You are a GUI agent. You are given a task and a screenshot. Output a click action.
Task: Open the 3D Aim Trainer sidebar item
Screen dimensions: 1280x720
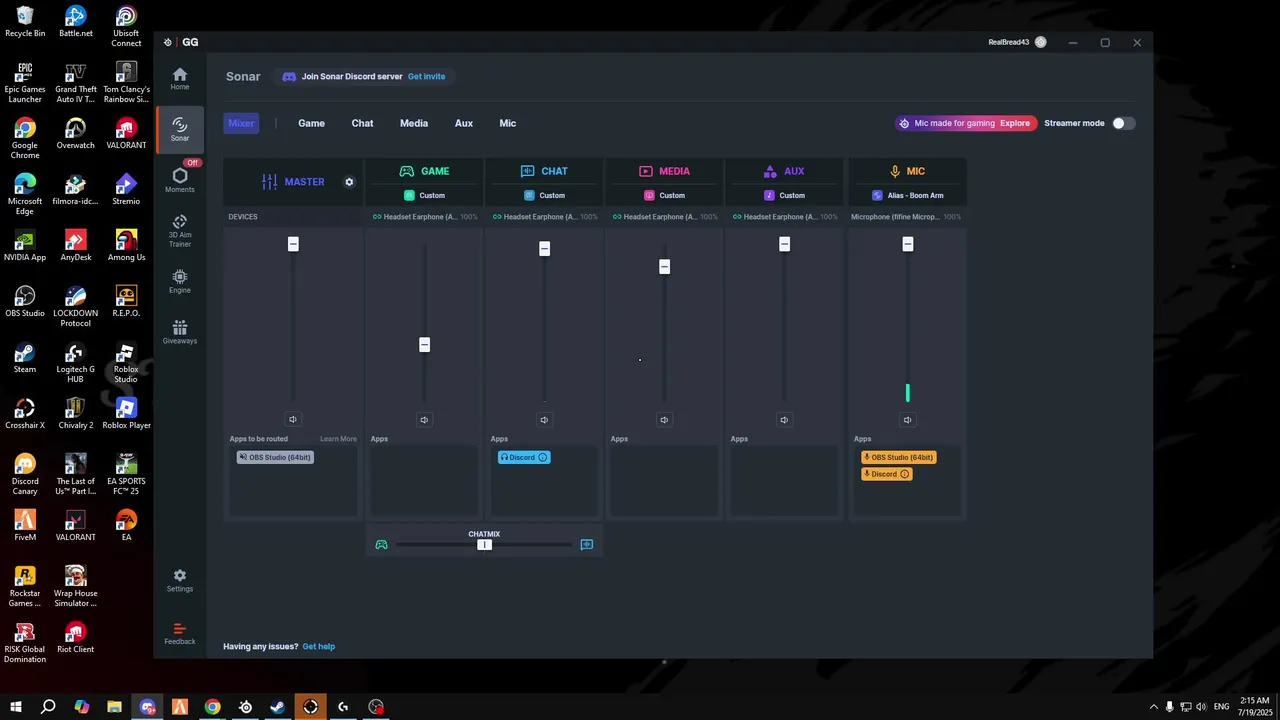pyautogui.click(x=180, y=231)
